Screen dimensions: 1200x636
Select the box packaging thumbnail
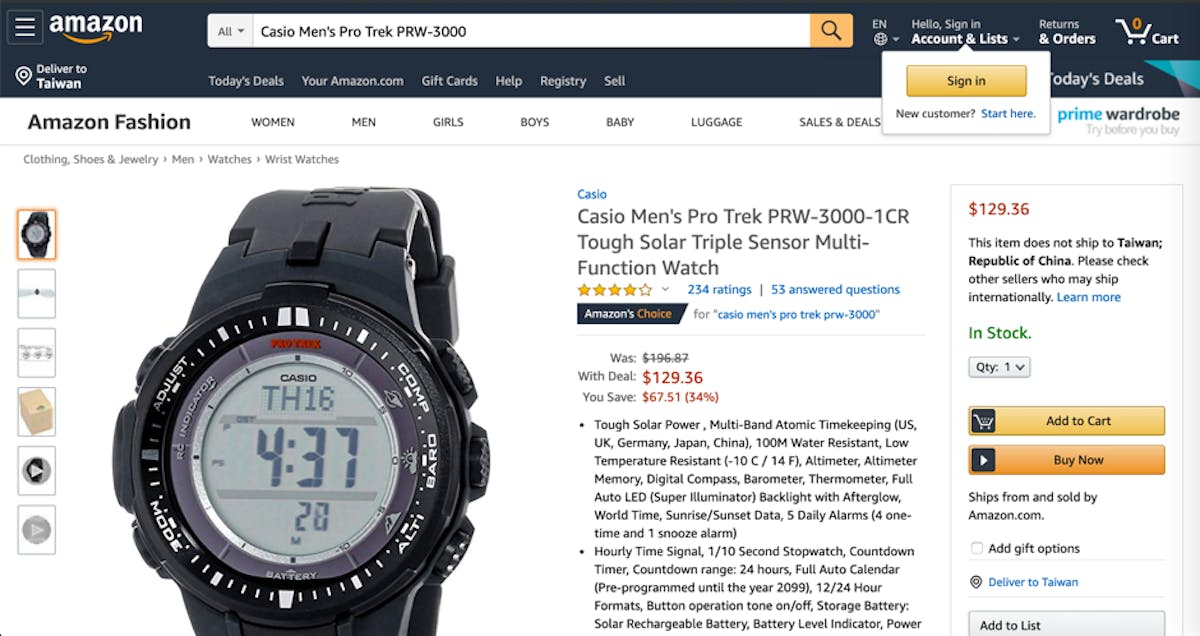(x=37, y=412)
